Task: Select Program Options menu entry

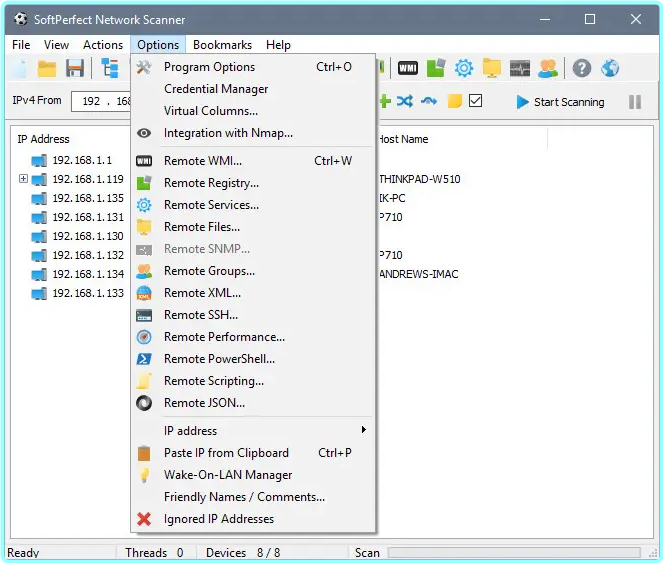Action: point(253,67)
